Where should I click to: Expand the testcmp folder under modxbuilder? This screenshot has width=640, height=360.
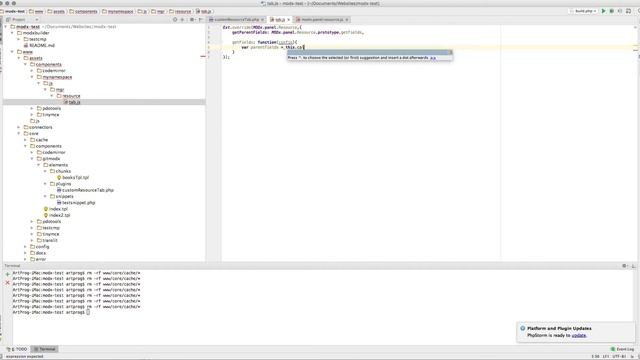19,39
